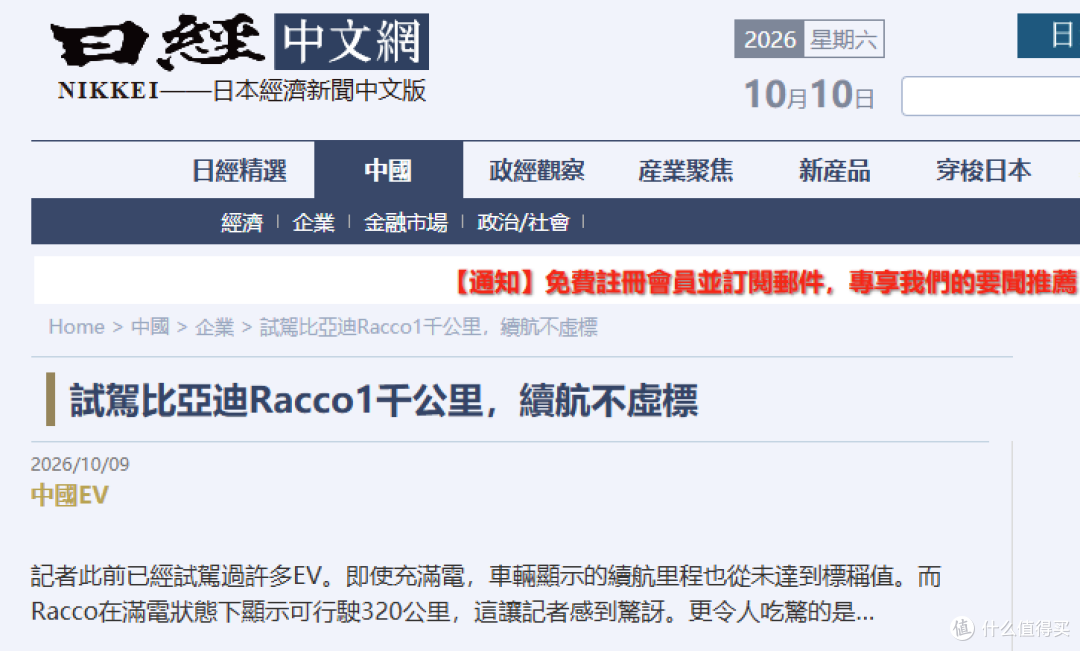Open the 日經精選 navigation tab
1080x651 pixels.
point(239,170)
